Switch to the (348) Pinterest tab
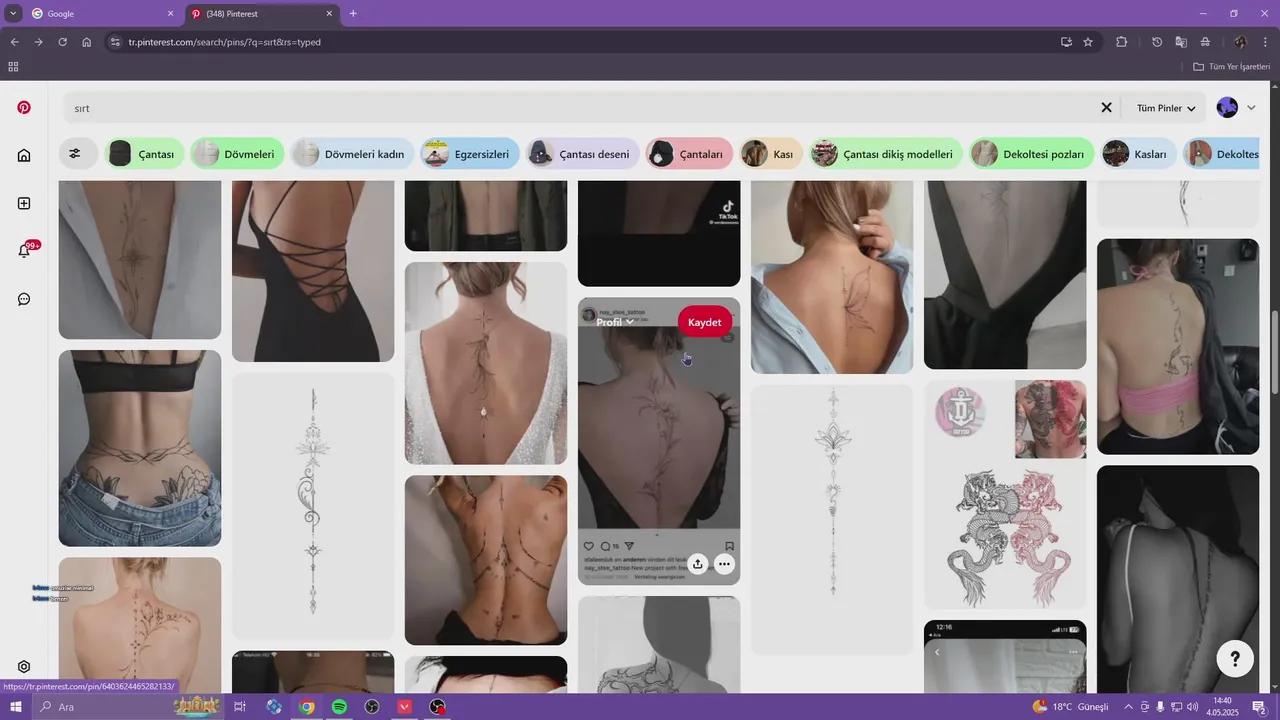The width and height of the screenshot is (1280, 720). pos(262,14)
